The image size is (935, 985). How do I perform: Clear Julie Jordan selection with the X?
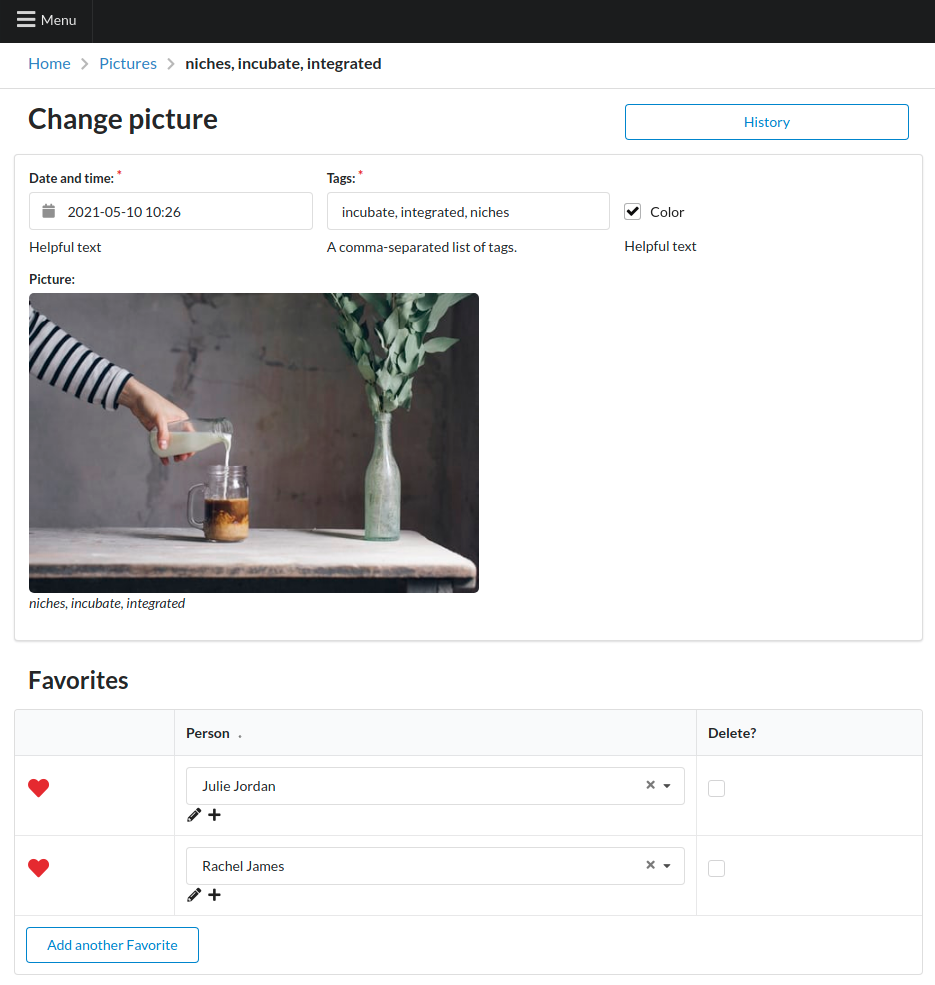point(650,785)
